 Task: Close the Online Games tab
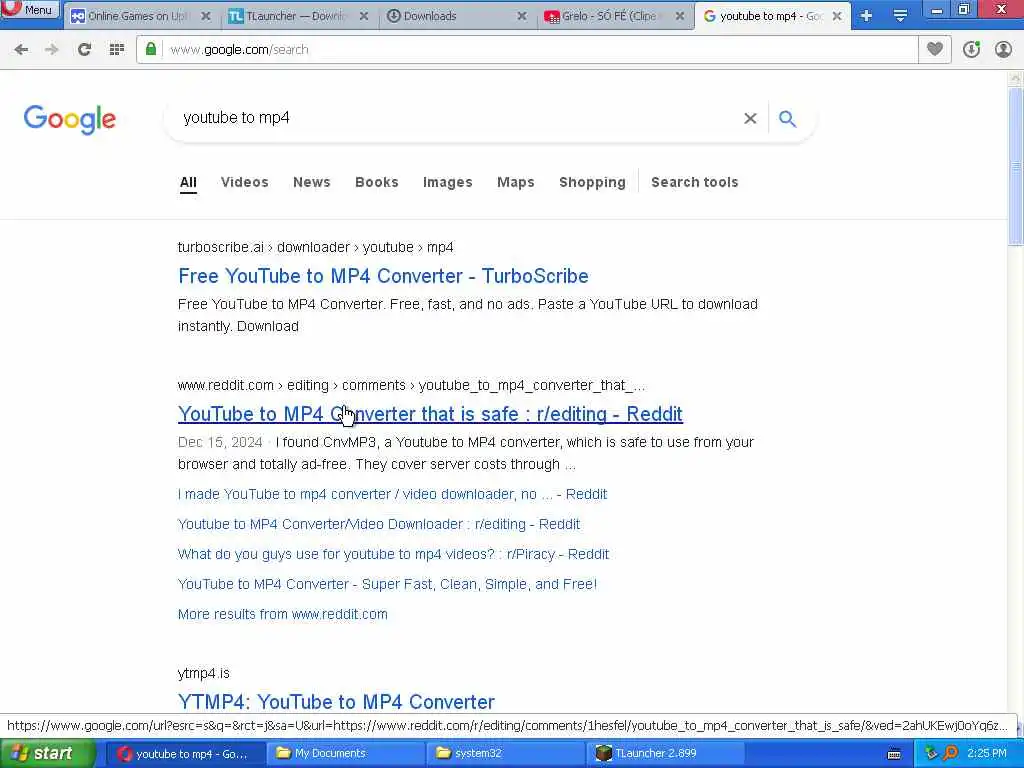coord(206,16)
